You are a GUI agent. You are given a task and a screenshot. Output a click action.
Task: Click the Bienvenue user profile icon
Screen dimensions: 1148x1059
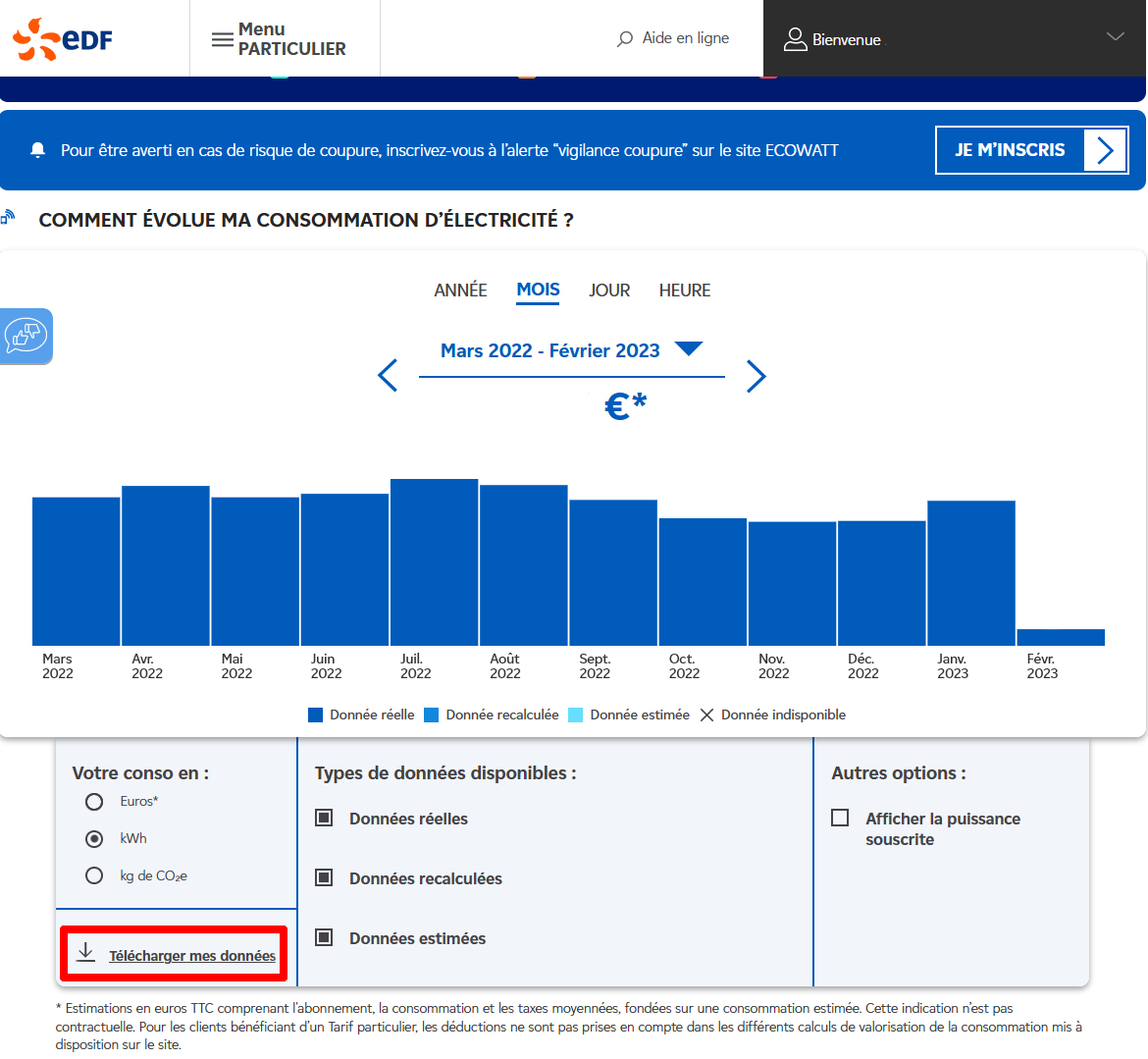tap(795, 38)
